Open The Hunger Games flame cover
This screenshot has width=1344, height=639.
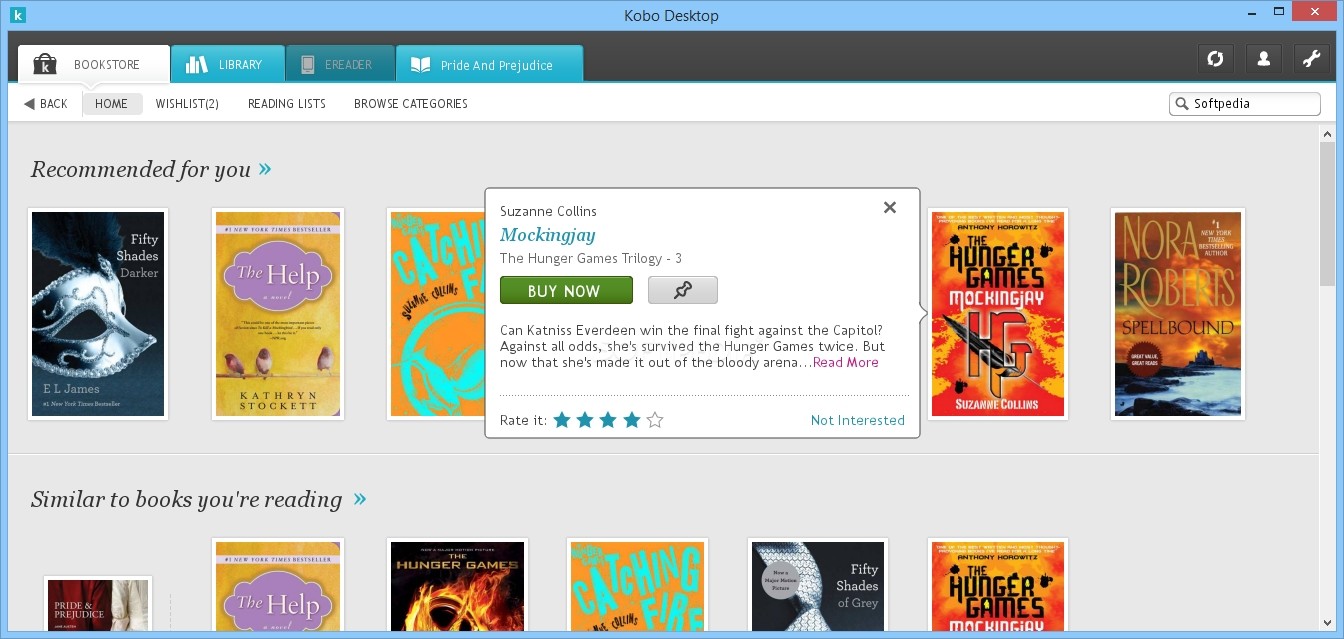click(458, 585)
